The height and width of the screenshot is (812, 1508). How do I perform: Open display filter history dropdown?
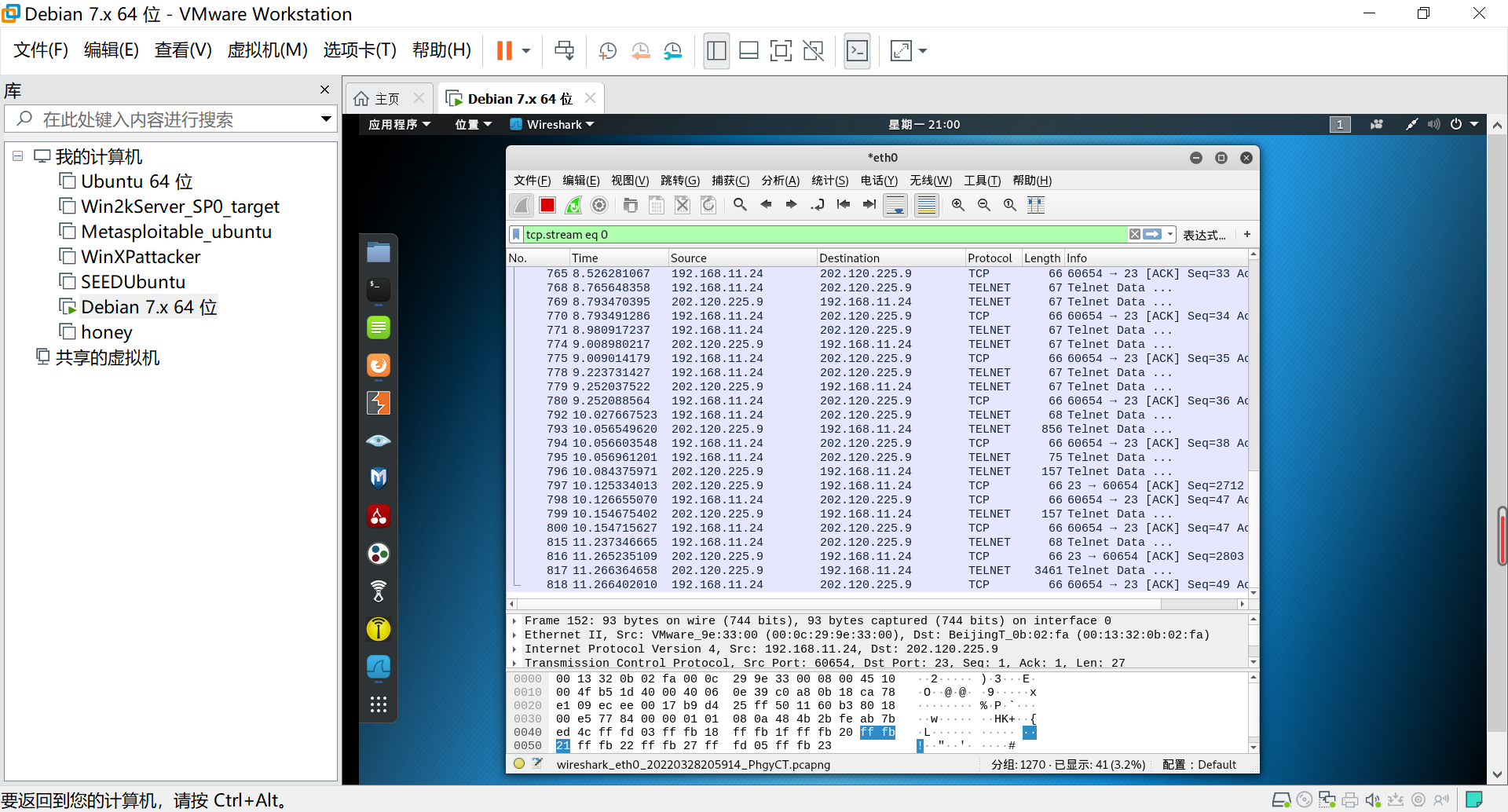point(1170,234)
